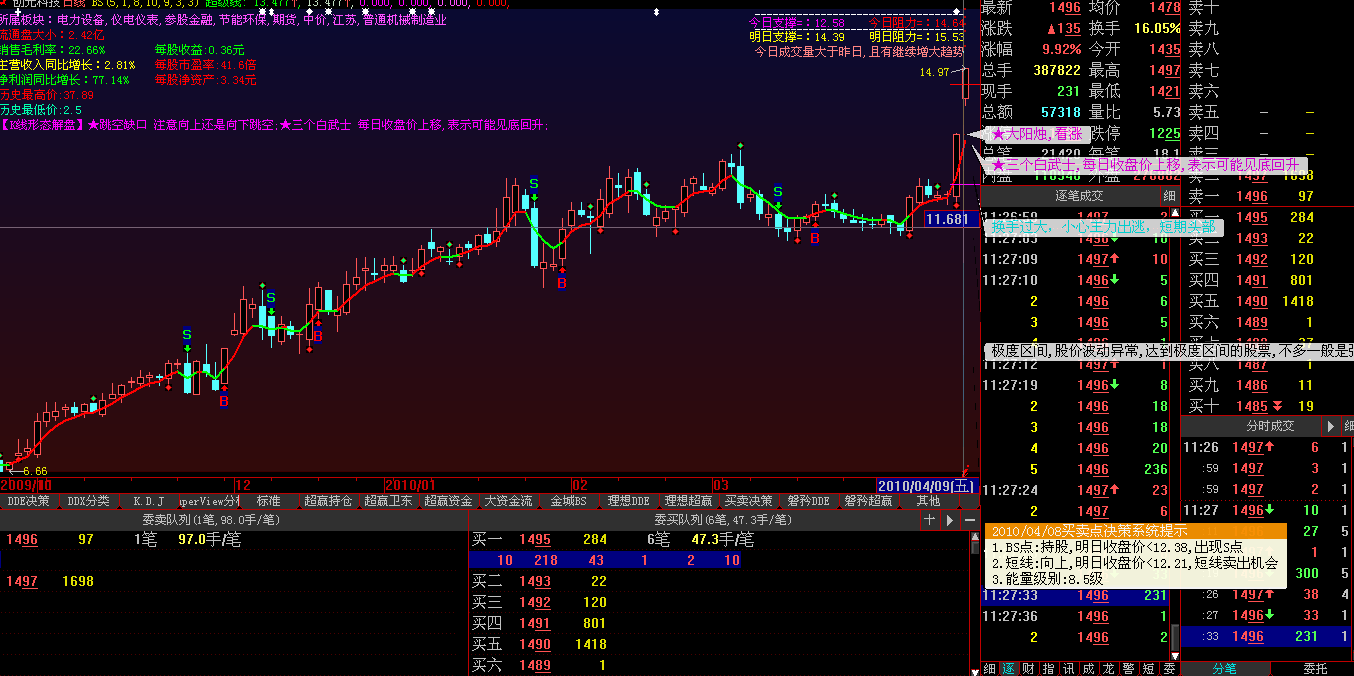
Task: Click the minus button in buy-queue header
Action: point(970,520)
